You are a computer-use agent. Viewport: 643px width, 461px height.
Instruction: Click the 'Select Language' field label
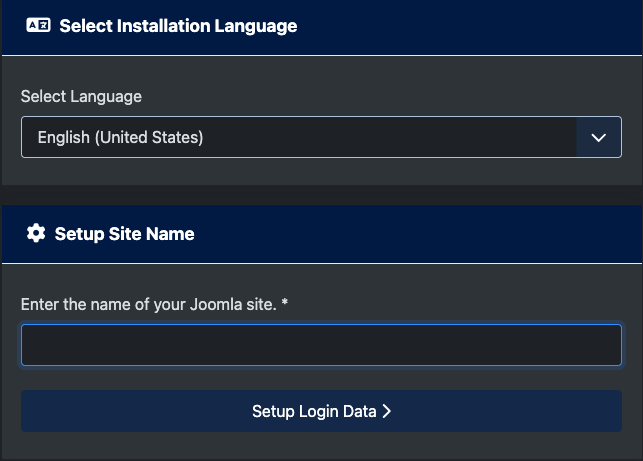click(81, 97)
